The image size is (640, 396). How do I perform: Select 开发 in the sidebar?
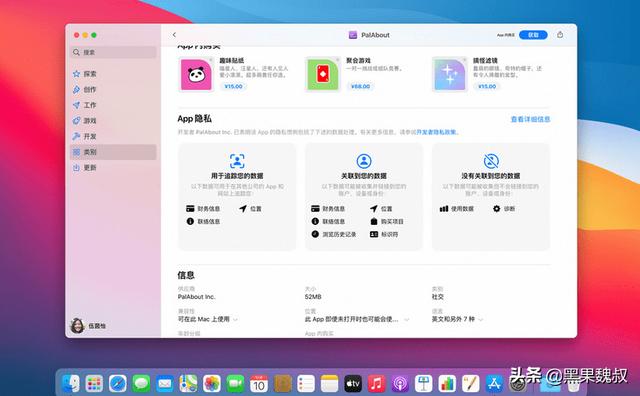[x=113, y=136]
